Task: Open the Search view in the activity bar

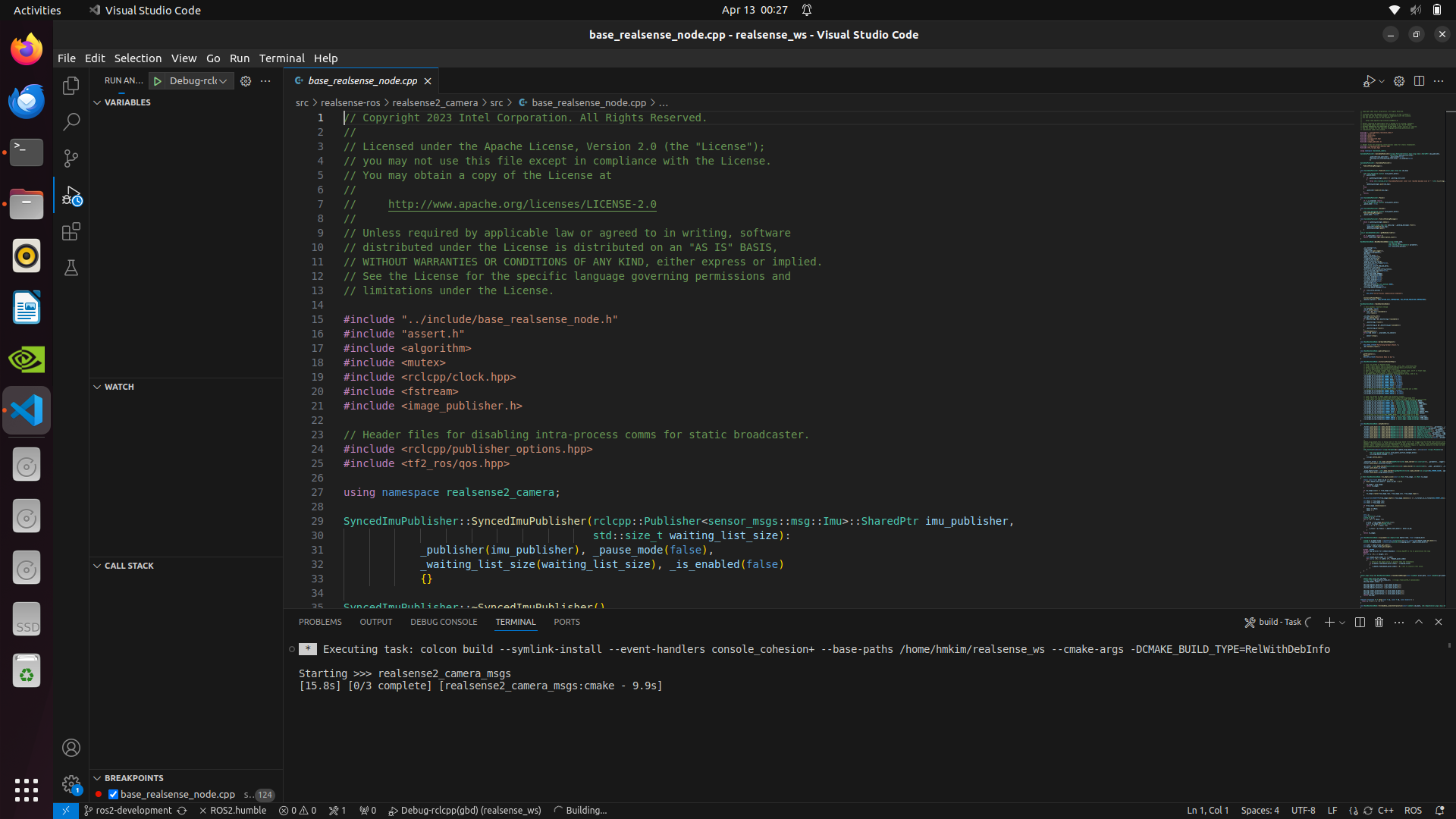Action: coord(71,122)
